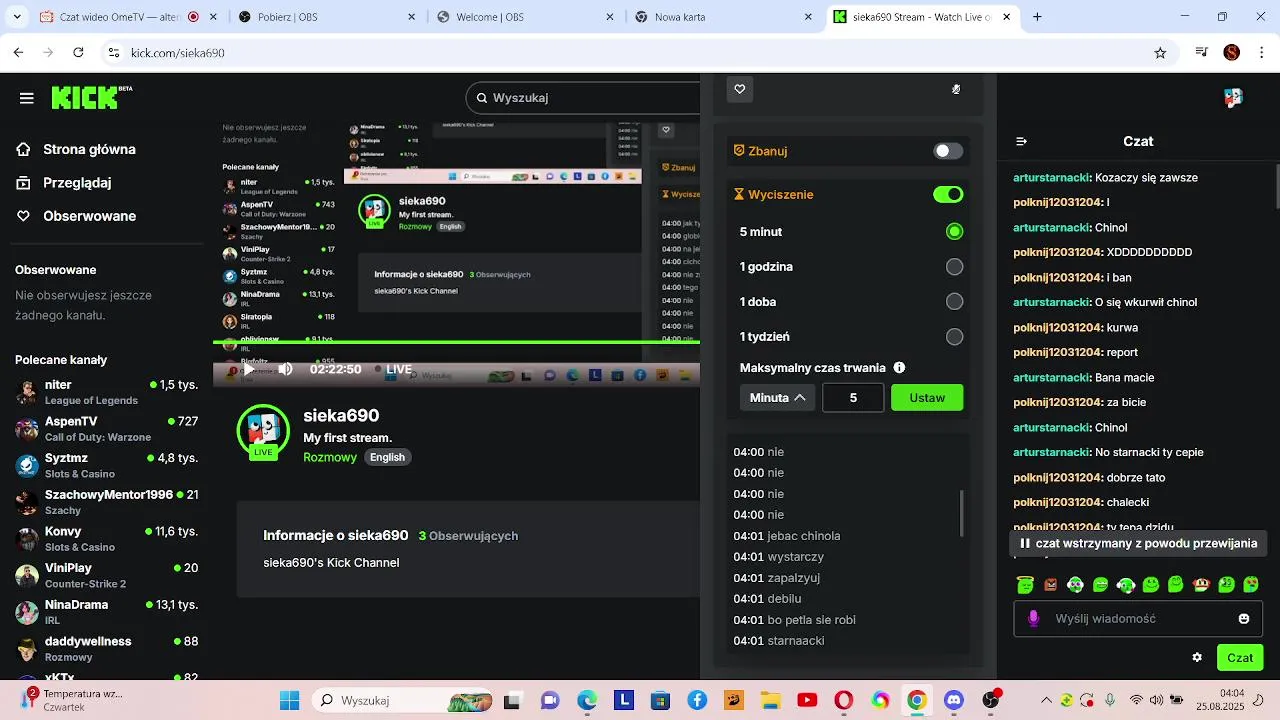Viewport: 1280px width, 720px height.
Task: Click the user avatar at top right
Action: pos(1233,97)
